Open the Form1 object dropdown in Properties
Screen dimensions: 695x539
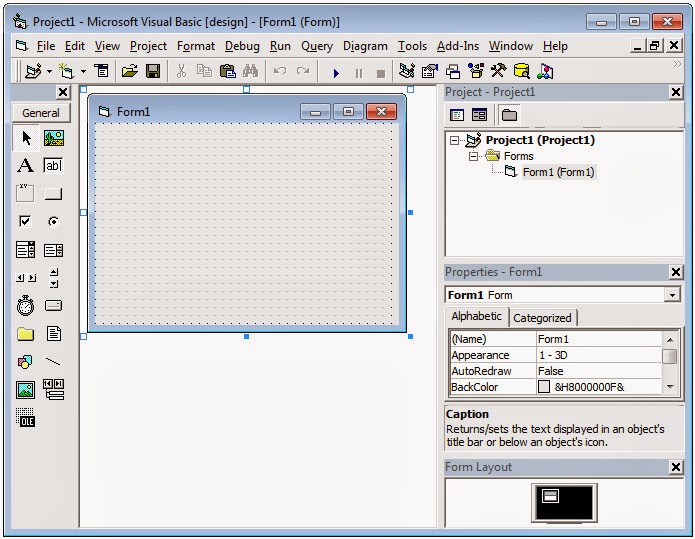(672, 295)
